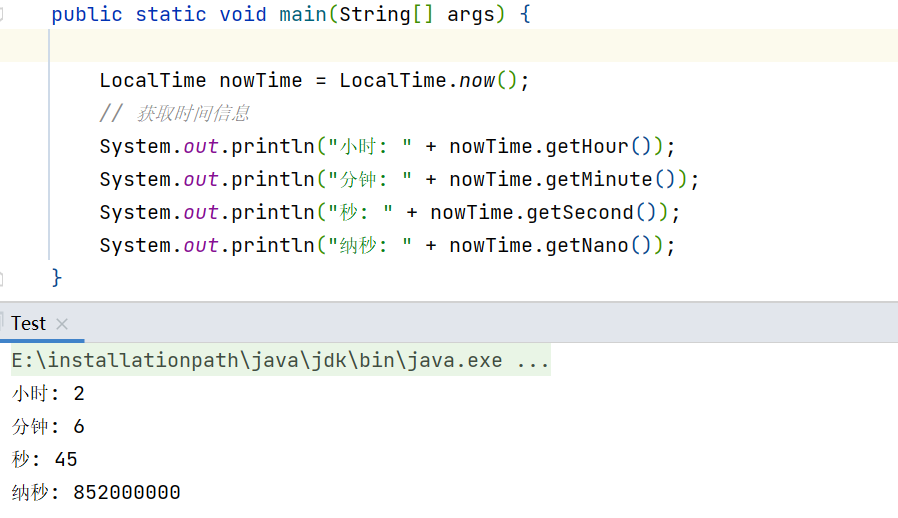
Task: Click console output '秒: 45'
Action: coord(44,460)
